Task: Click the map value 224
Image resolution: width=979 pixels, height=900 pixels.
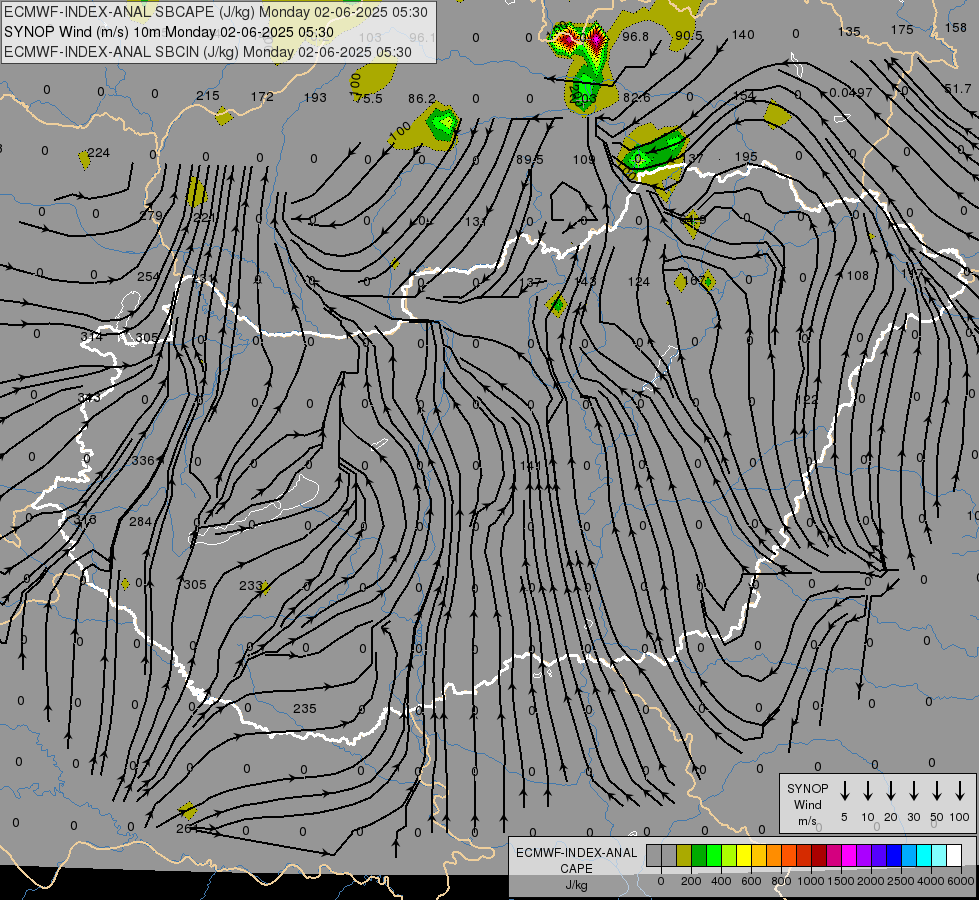Action: (x=99, y=152)
